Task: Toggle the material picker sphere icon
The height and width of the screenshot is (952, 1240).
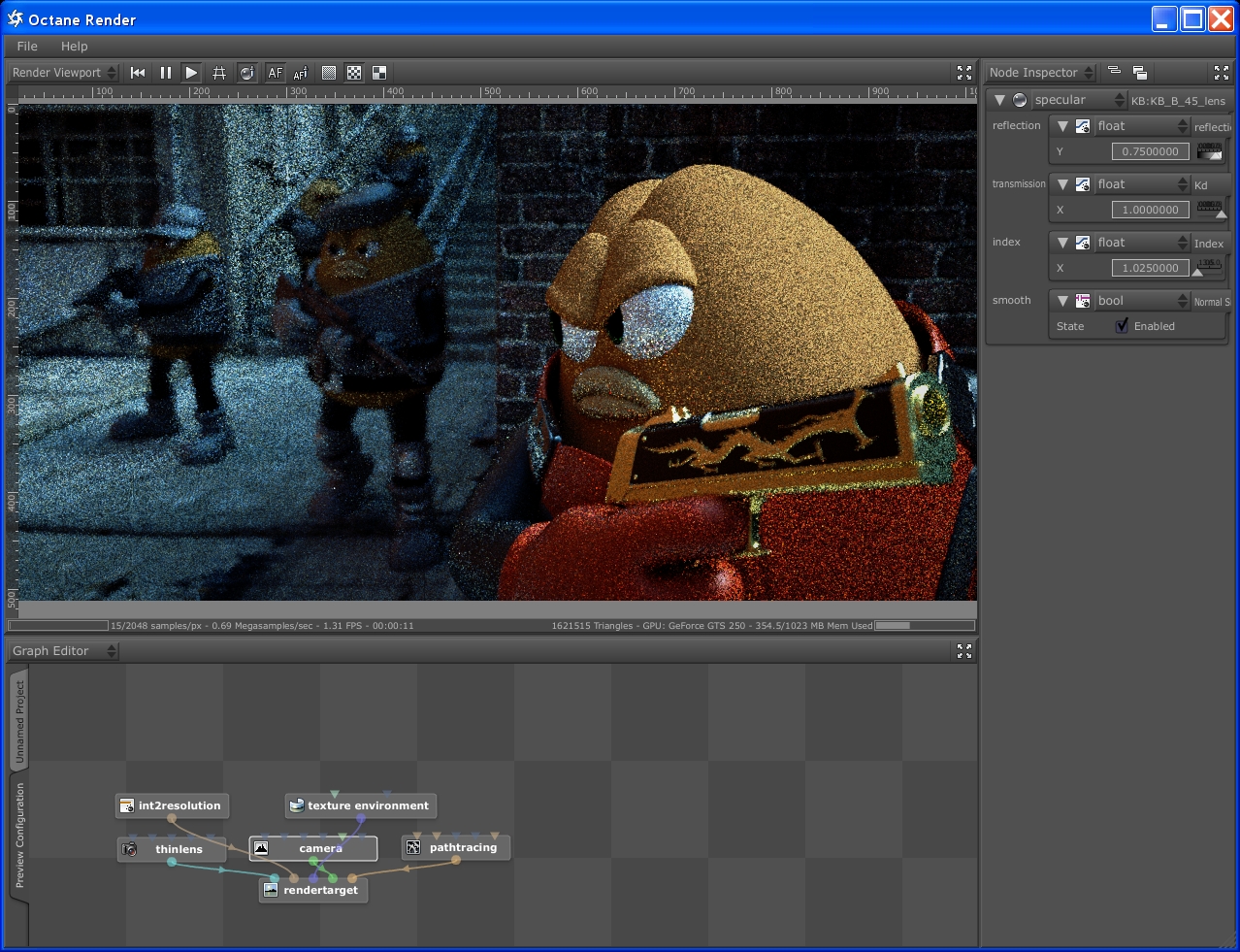Action: pyautogui.click(x=247, y=73)
